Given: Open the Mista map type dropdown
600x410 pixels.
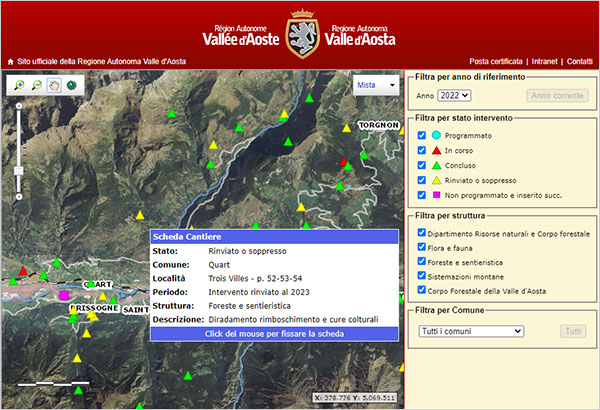Looking at the screenshot, I should [x=376, y=85].
